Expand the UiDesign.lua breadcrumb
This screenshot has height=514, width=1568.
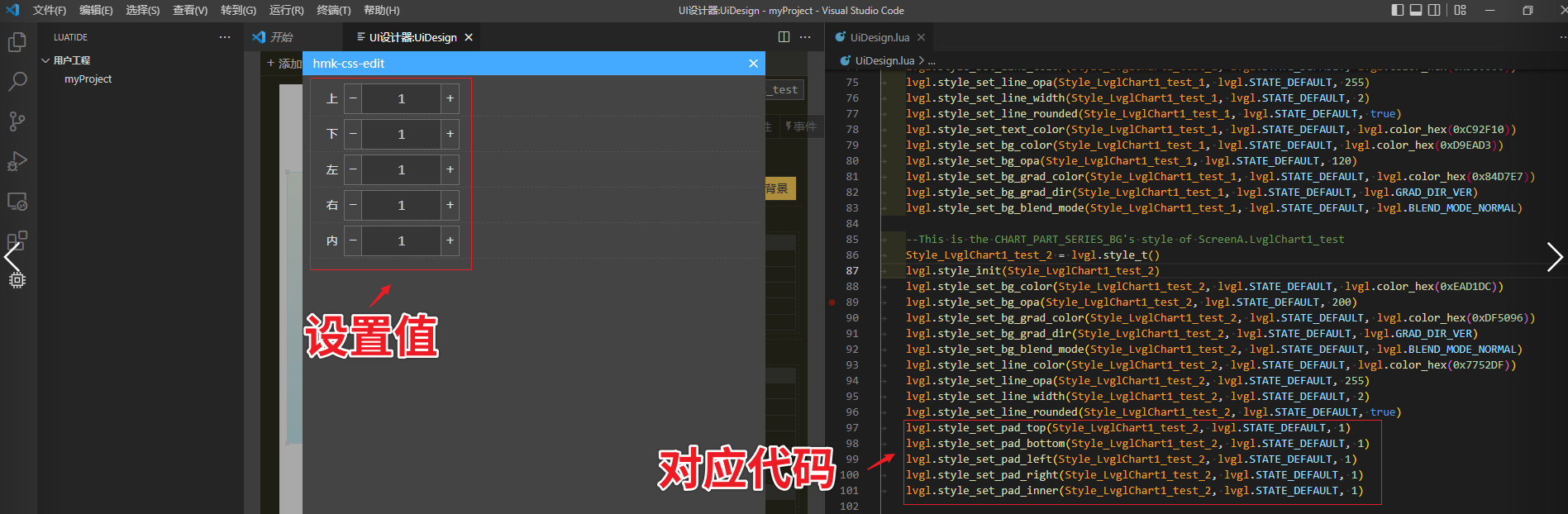(x=884, y=61)
